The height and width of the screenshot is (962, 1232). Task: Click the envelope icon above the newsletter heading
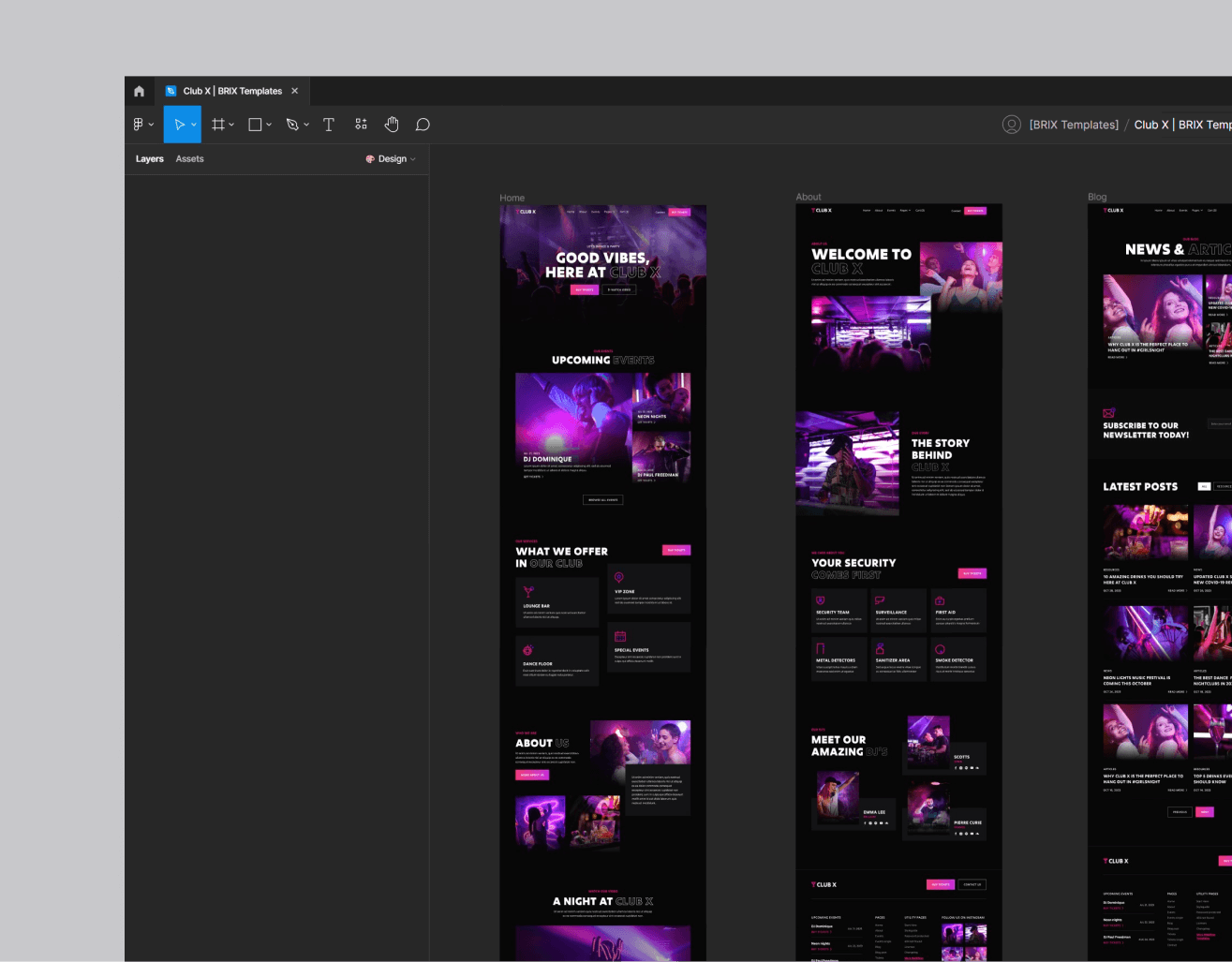pos(1109,413)
